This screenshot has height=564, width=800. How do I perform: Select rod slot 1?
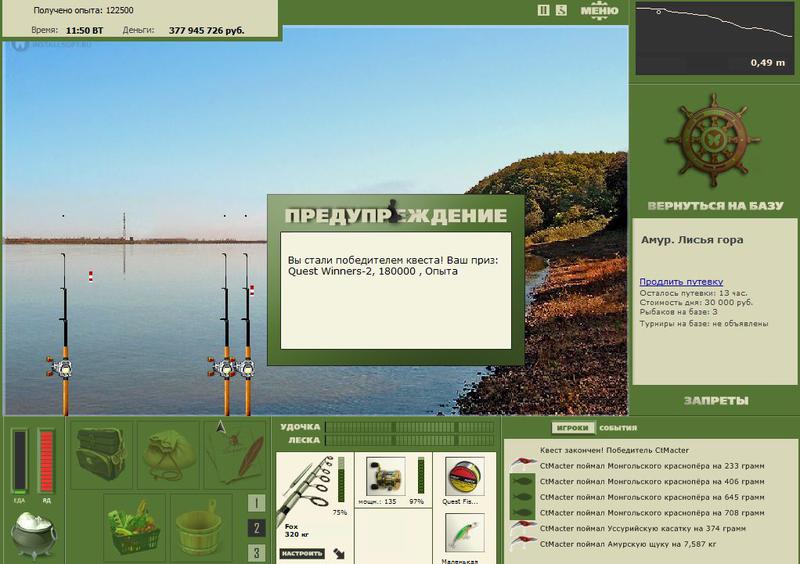point(256,503)
